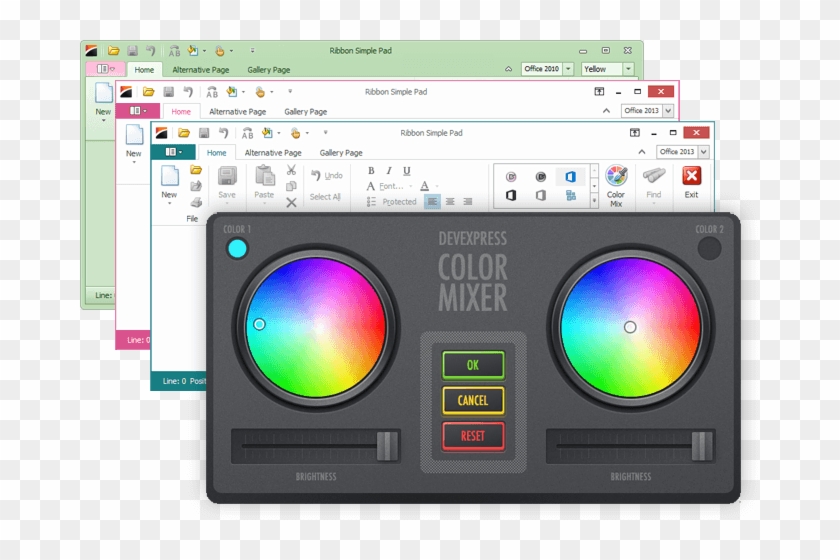840x560 pixels.
Task: Click the Delete X icon below Copy
Action: [x=291, y=203]
